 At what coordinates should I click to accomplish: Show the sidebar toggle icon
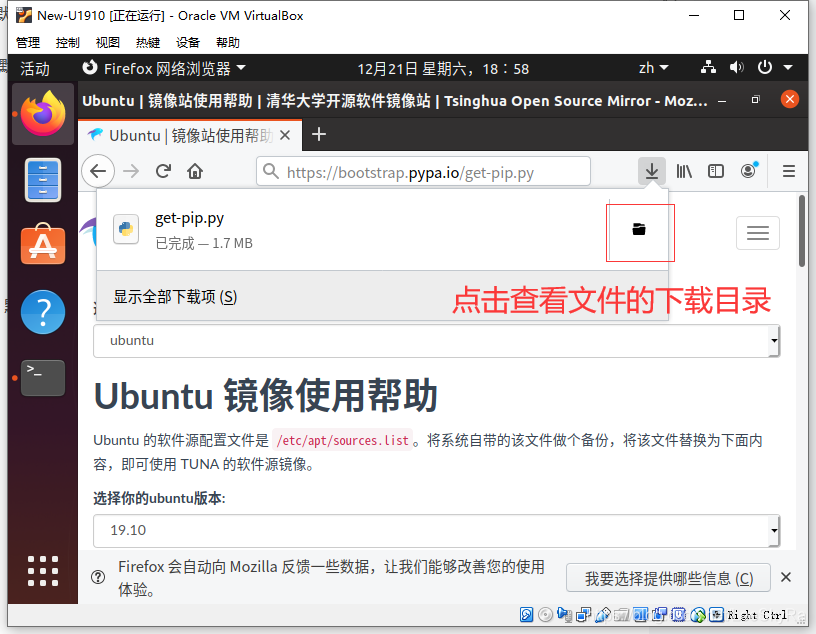(x=716, y=171)
